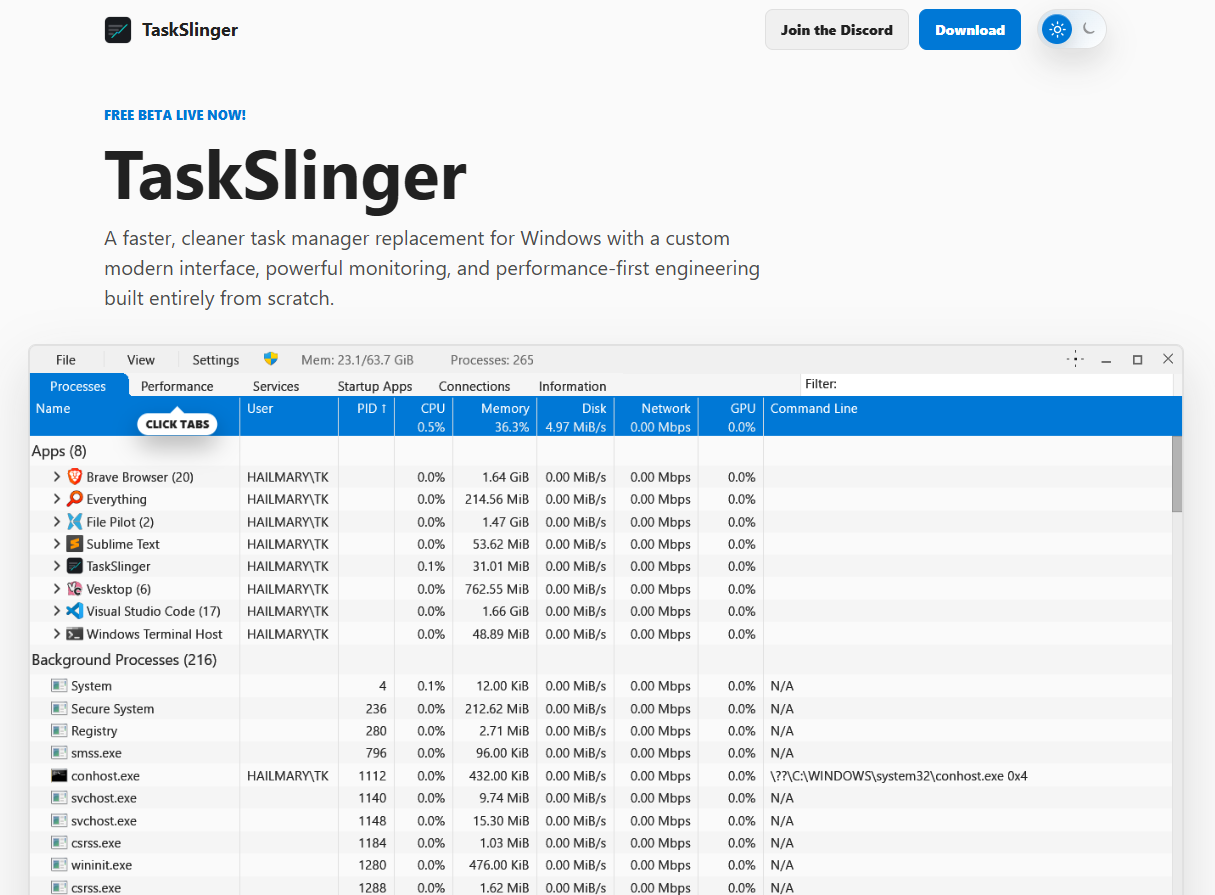Select the Processes tab

click(x=78, y=386)
